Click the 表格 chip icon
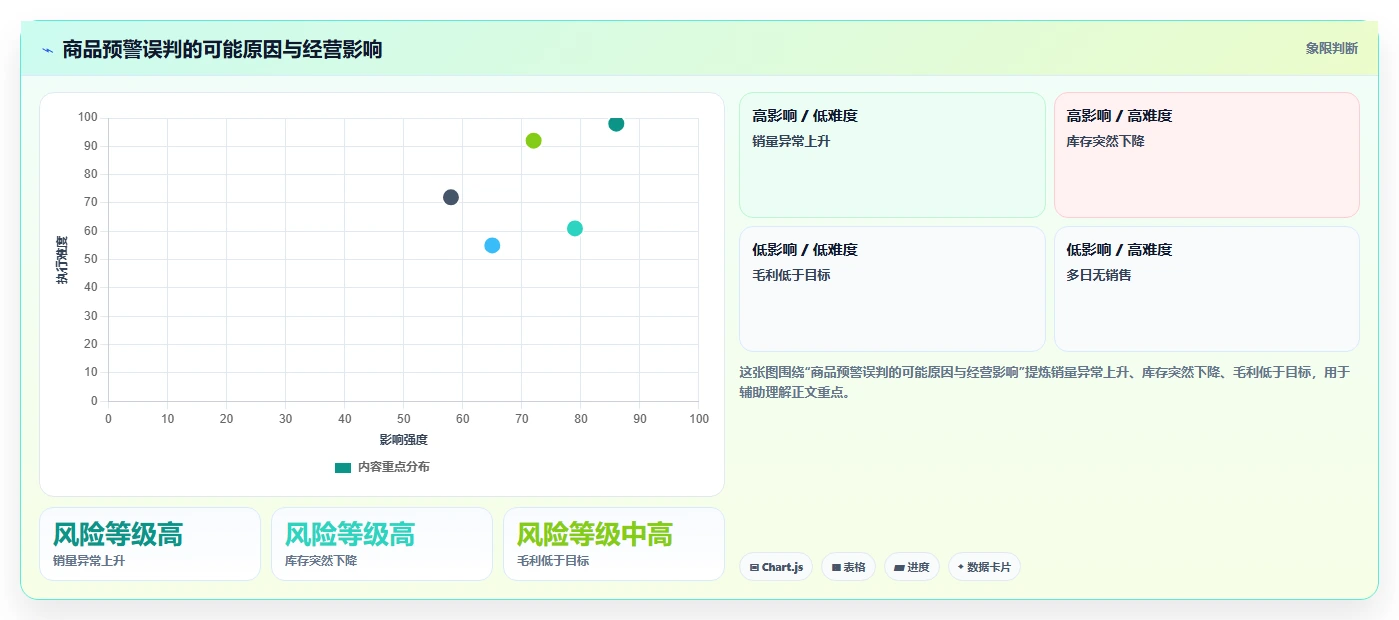The image size is (1399, 620). [836, 567]
